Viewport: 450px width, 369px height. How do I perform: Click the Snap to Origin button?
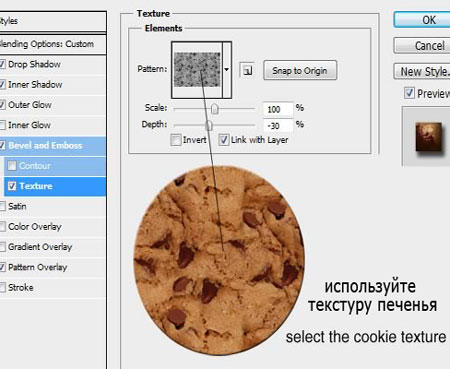coord(300,70)
